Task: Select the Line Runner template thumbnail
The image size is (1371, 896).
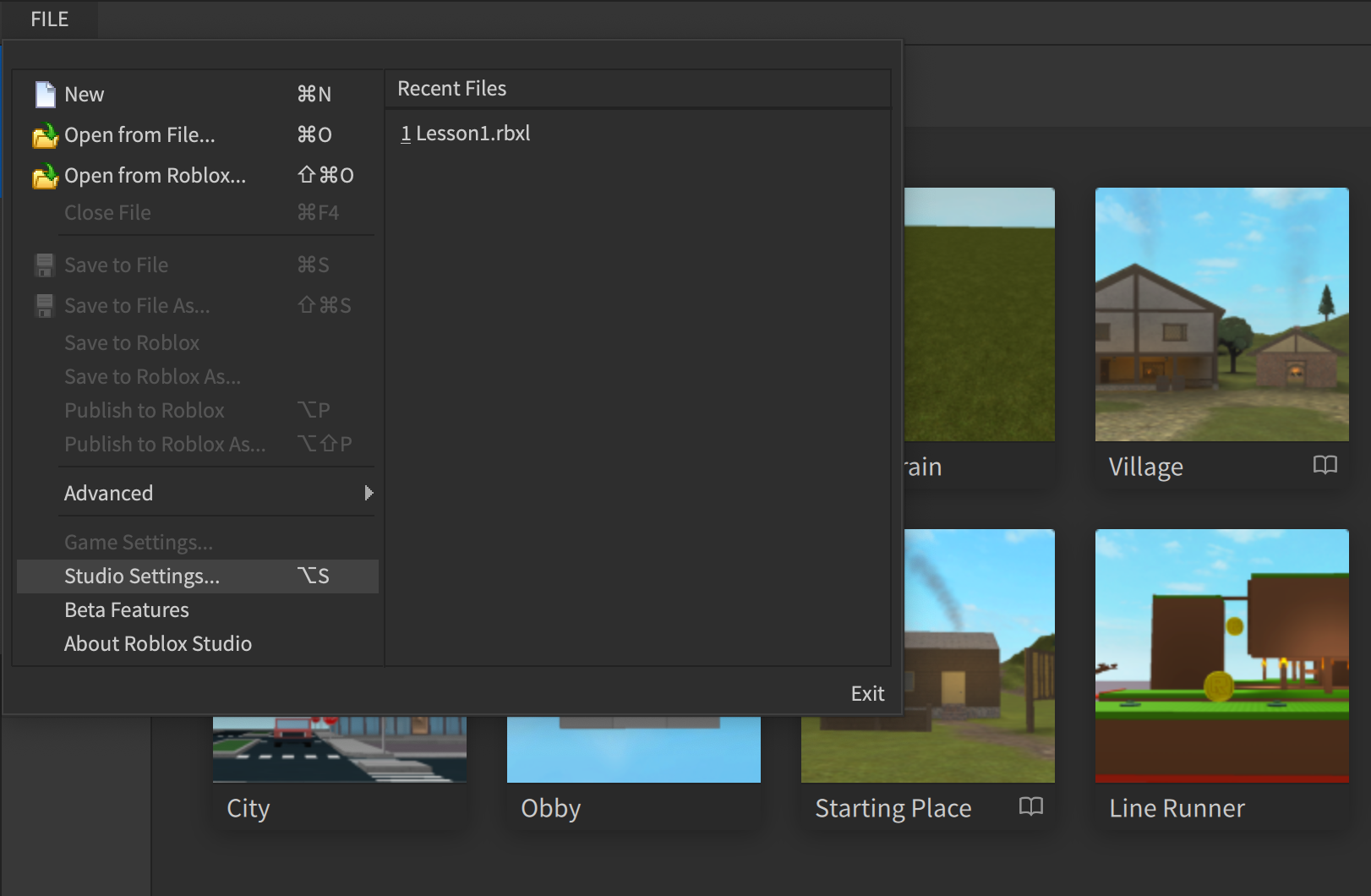Action: [1222, 656]
